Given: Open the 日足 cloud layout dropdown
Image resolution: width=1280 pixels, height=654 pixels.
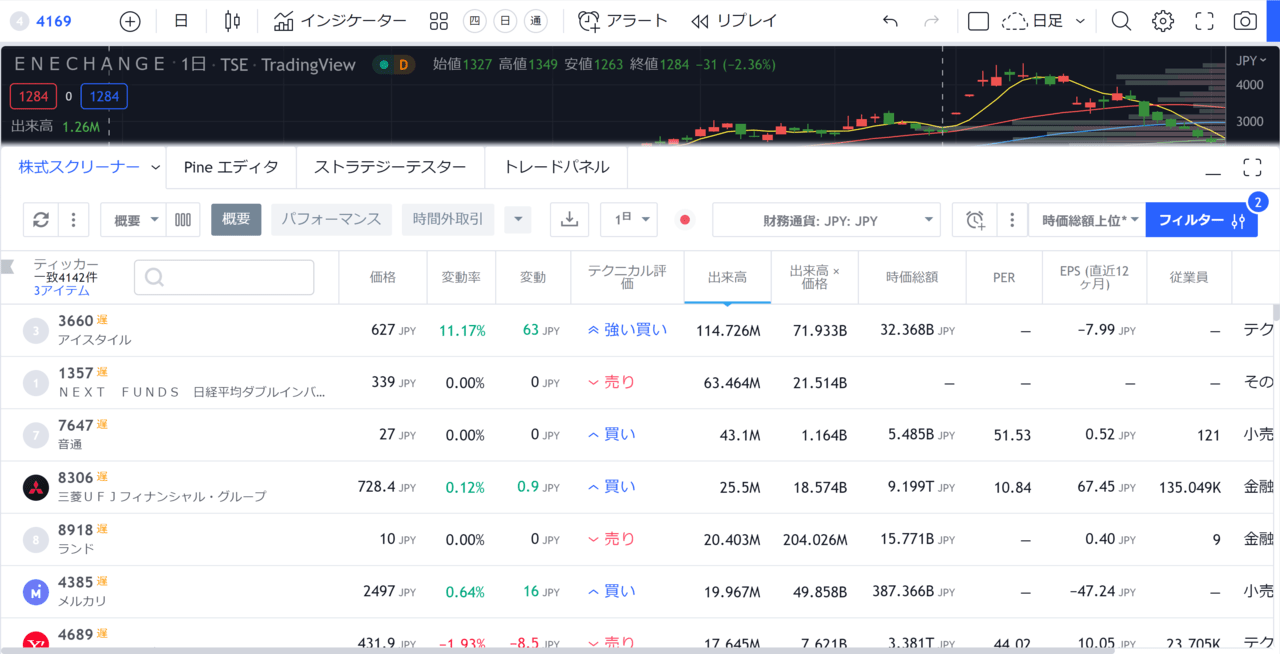Looking at the screenshot, I should (1045, 21).
